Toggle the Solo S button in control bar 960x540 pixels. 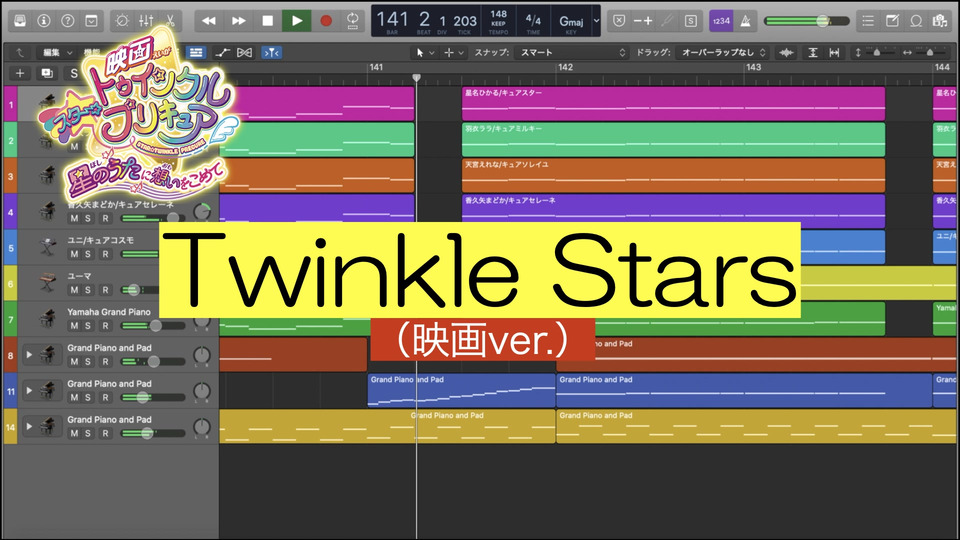691,21
